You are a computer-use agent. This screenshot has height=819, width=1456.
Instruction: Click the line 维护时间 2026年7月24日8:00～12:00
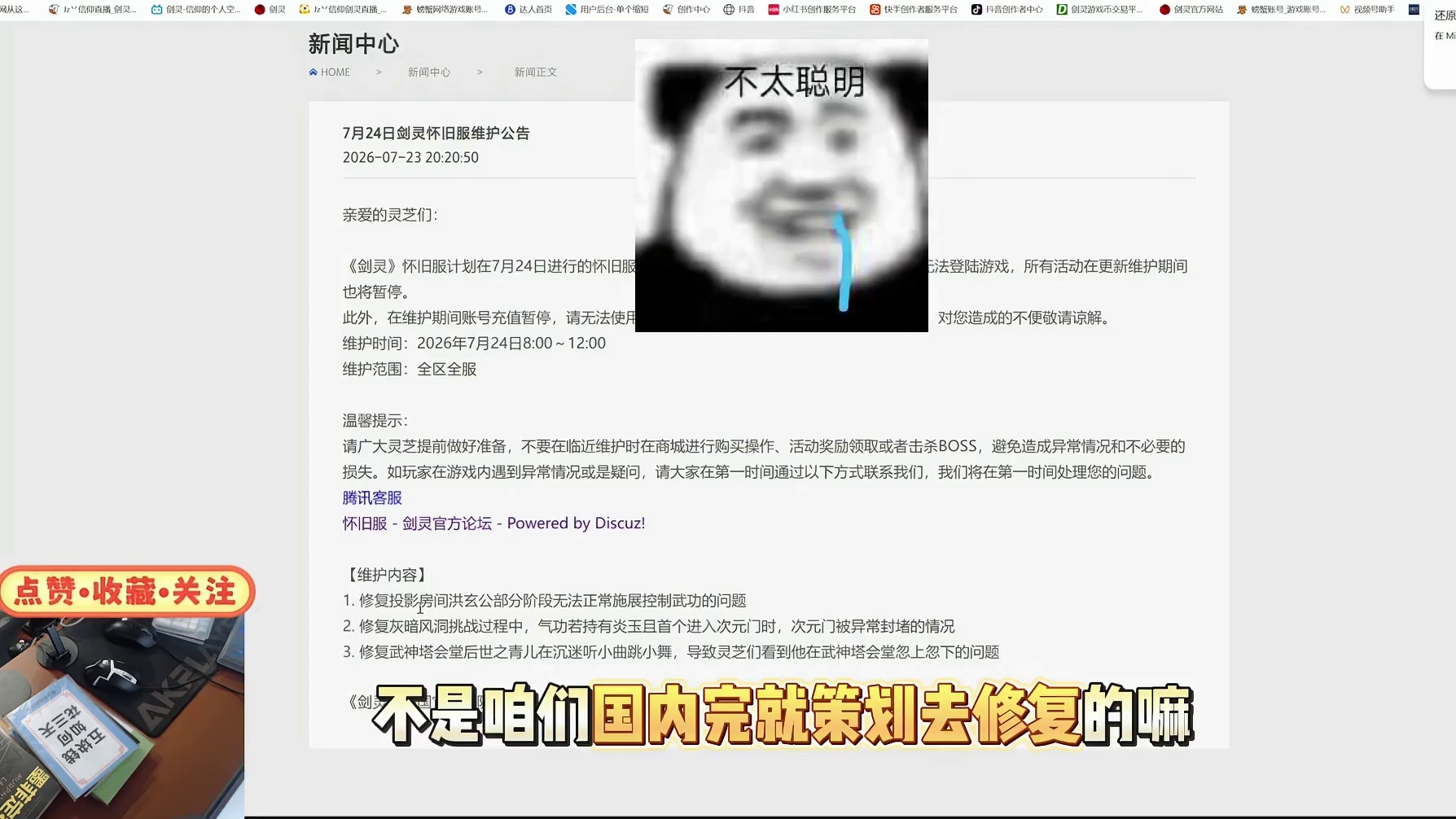pyautogui.click(x=474, y=344)
